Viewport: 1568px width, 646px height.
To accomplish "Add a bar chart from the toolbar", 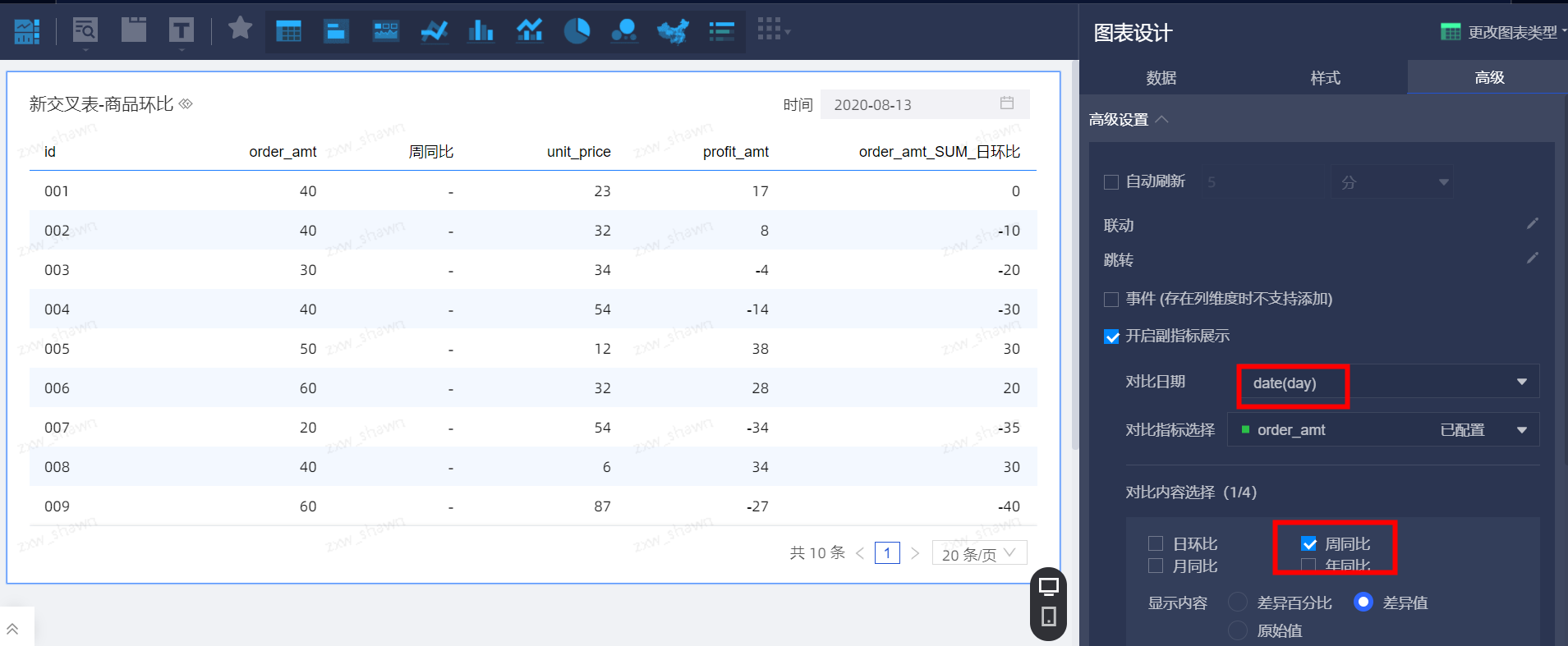I will (481, 31).
